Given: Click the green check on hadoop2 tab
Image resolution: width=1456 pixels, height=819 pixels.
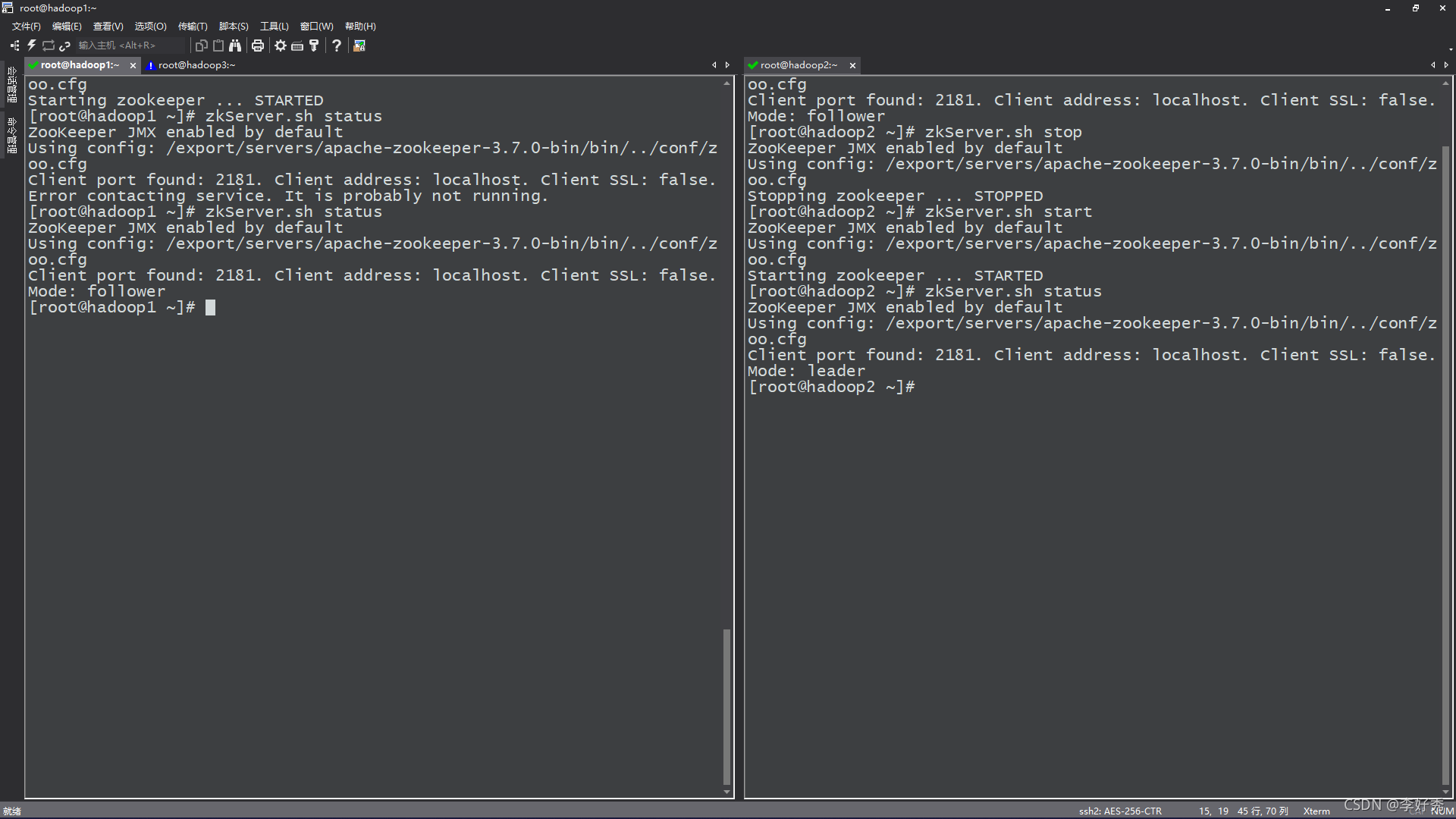Looking at the screenshot, I should [x=753, y=65].
